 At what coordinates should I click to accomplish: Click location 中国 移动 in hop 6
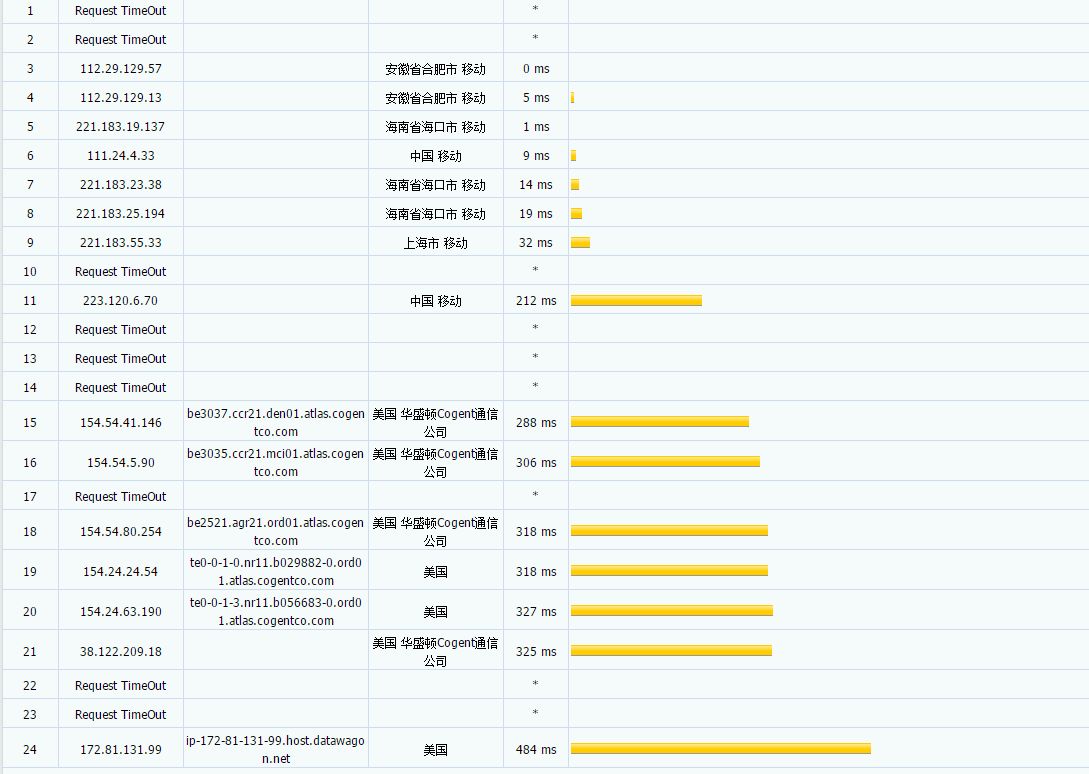click(x=435, y=156)
